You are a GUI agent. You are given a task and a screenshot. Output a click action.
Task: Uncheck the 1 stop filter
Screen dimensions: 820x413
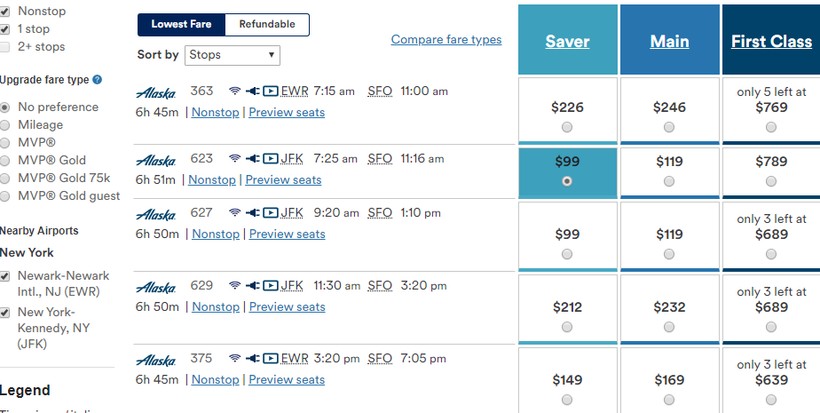click(6, 28)
